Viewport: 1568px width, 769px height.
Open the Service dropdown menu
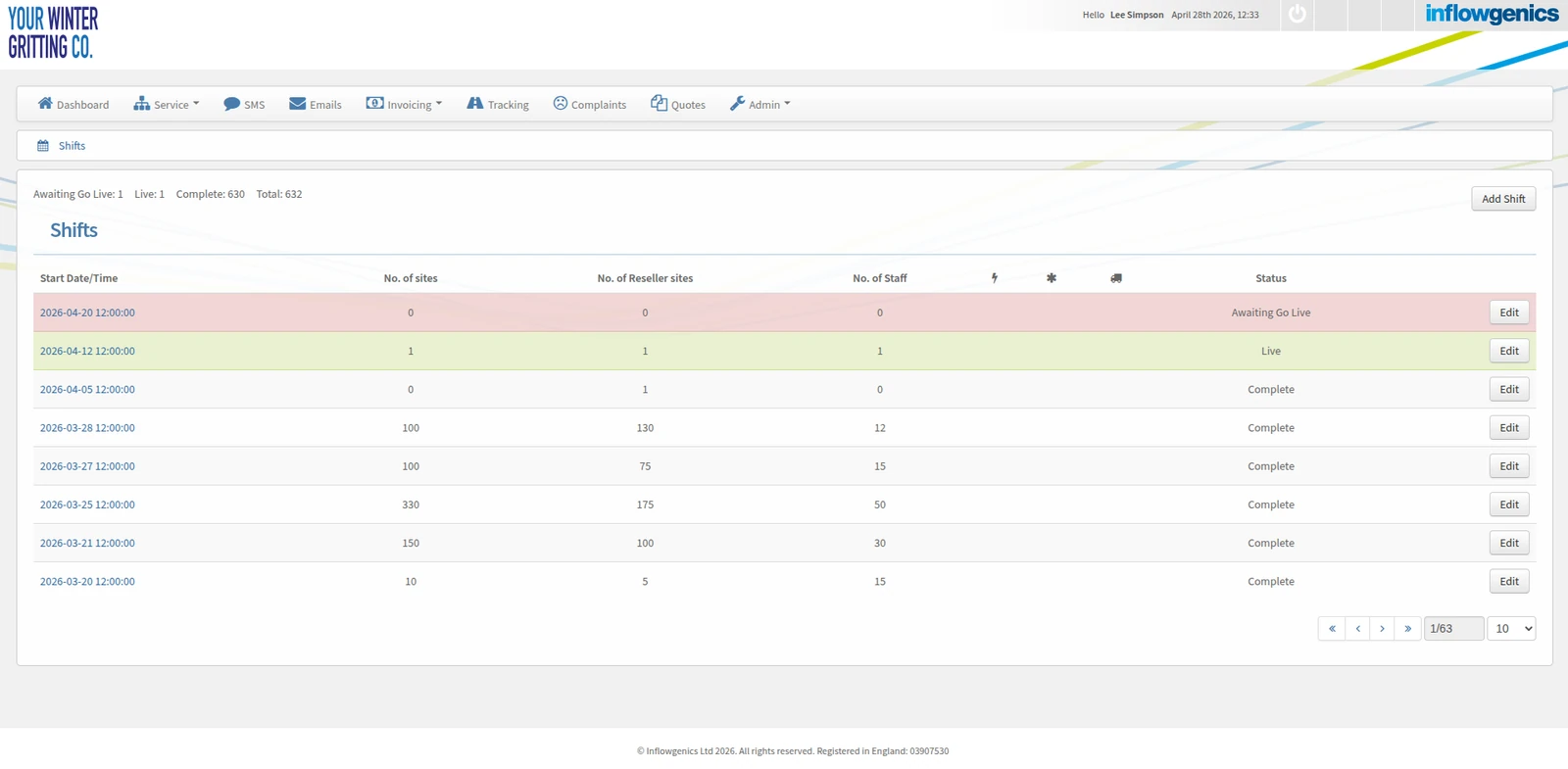[x=167, y=104]
